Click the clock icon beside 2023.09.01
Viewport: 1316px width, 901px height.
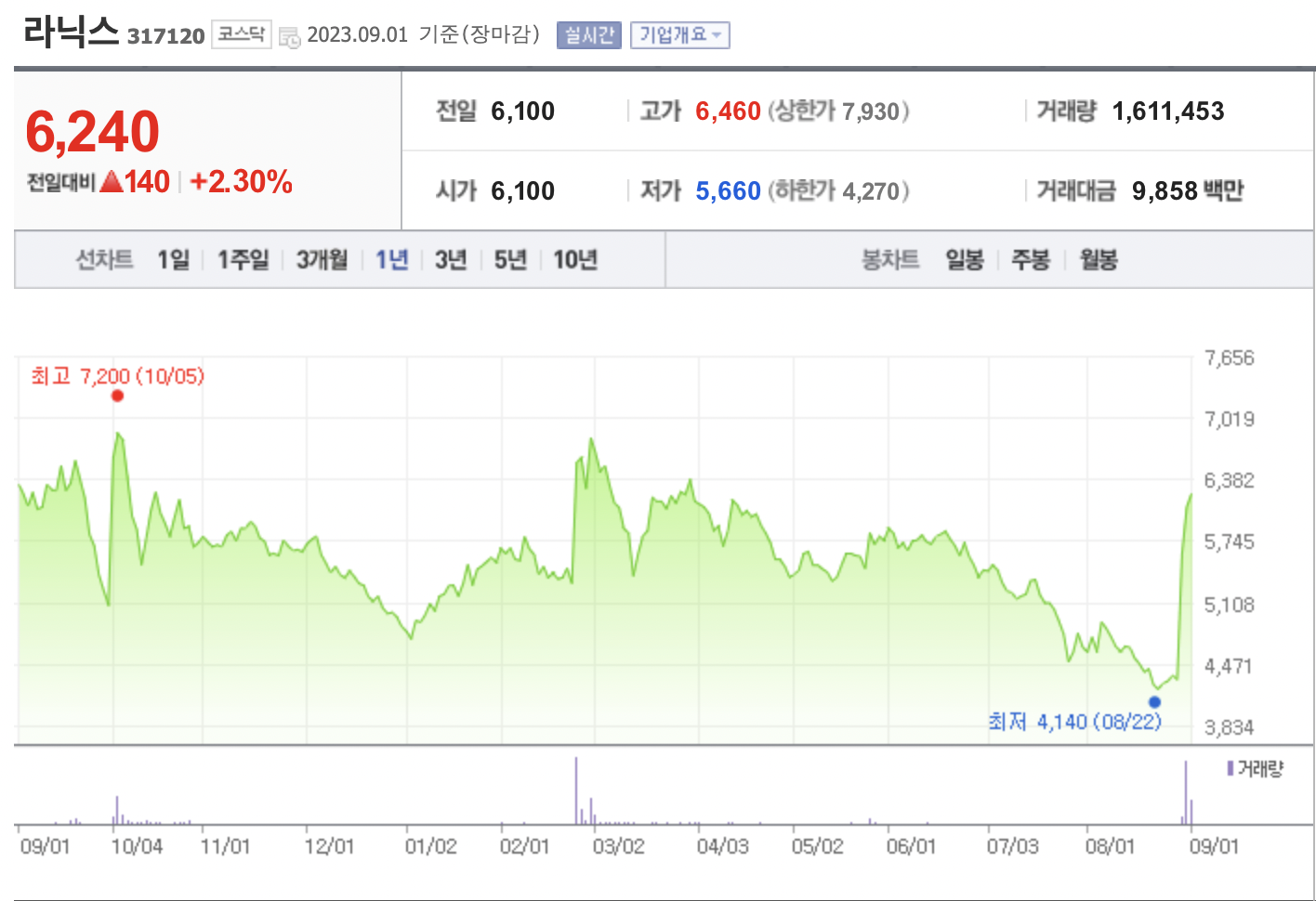[290, 38]
